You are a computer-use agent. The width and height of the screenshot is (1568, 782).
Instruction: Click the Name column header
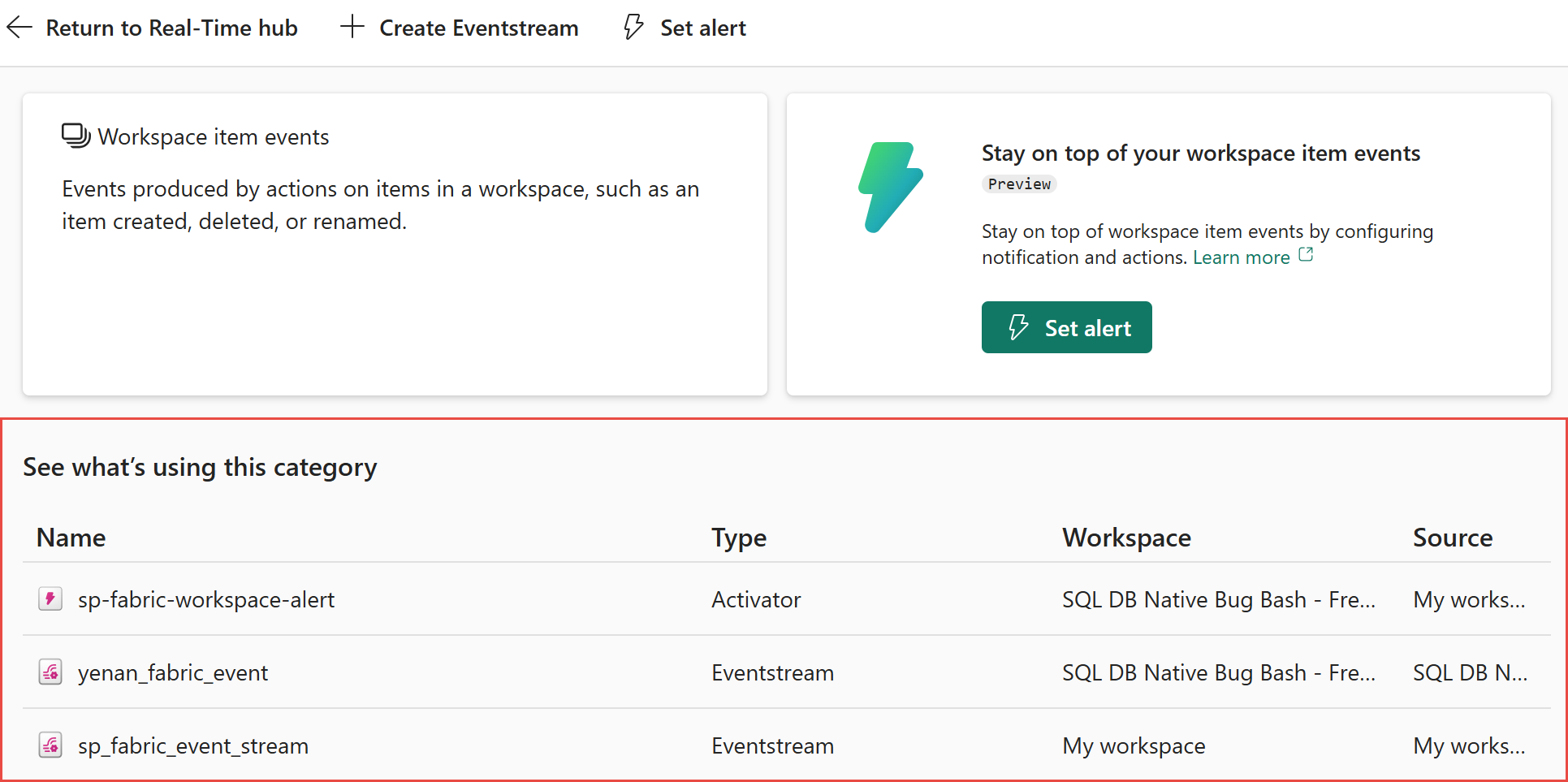click(71, 537)
